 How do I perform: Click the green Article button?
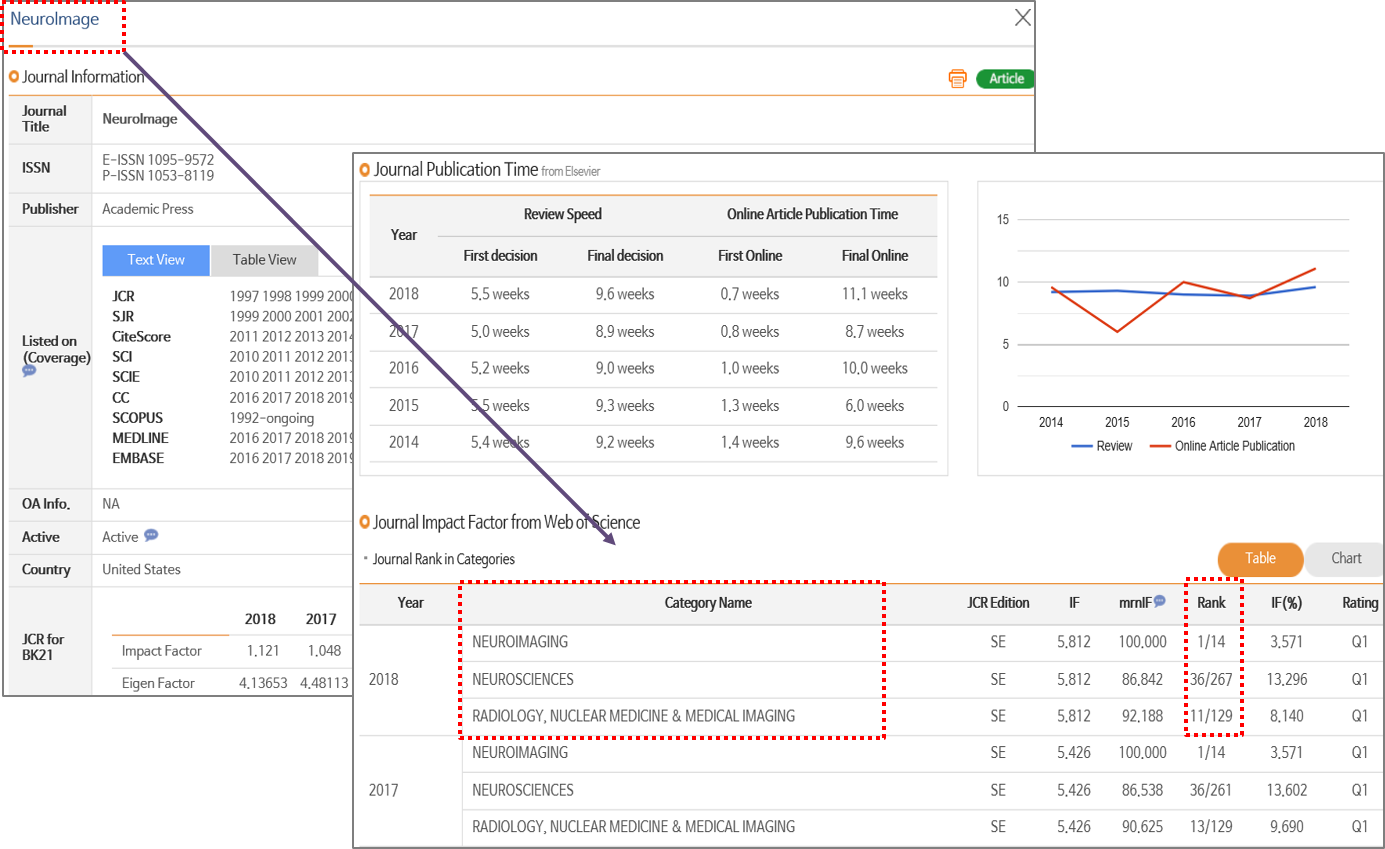click(1006, 79)
